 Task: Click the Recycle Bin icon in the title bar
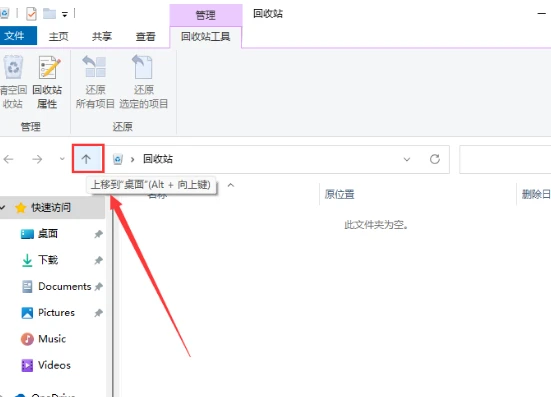click(x=4, y=14)
